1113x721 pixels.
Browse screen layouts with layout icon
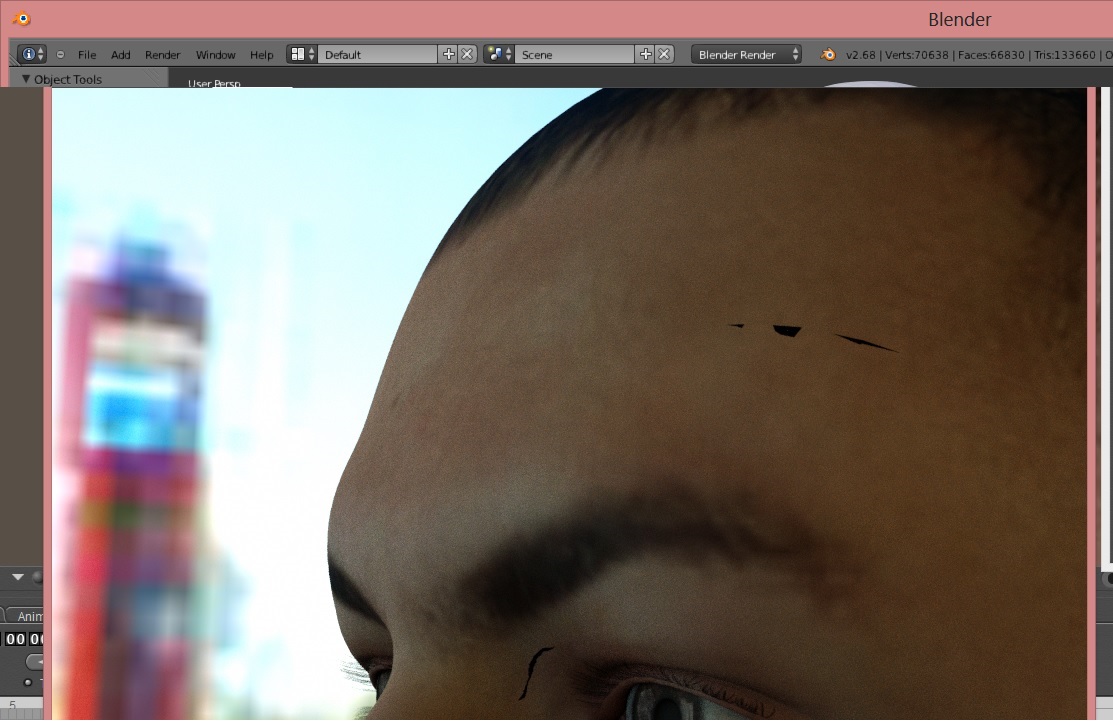point(302,54)
